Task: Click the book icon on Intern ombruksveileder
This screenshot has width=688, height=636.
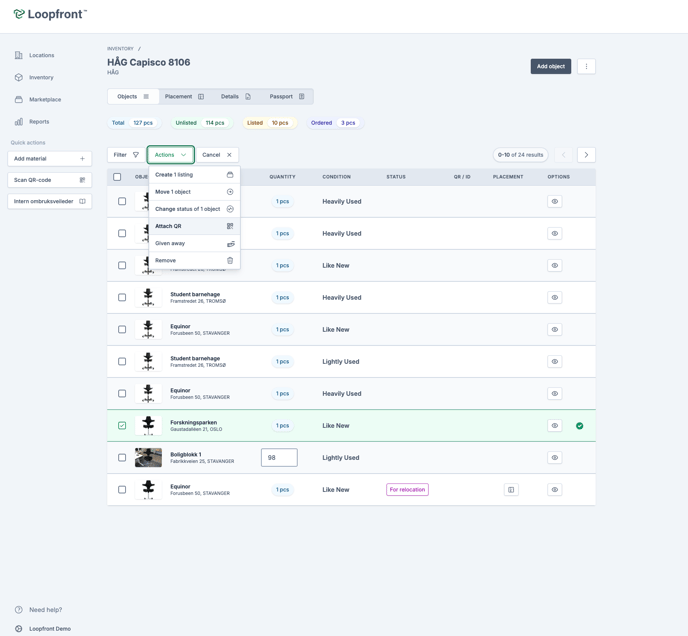Action: coord(82,201)
